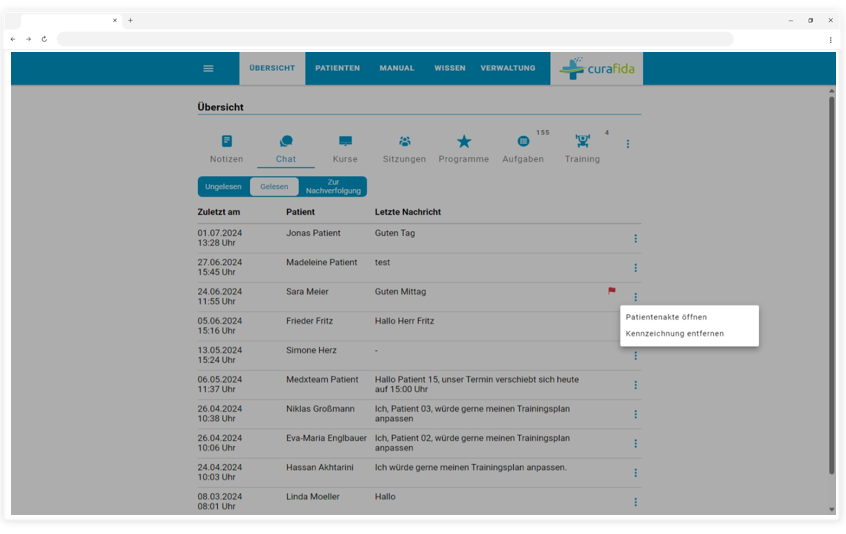
Task: Choose Patientenakte öffnen from context menu
Action: tap(690, 317)
